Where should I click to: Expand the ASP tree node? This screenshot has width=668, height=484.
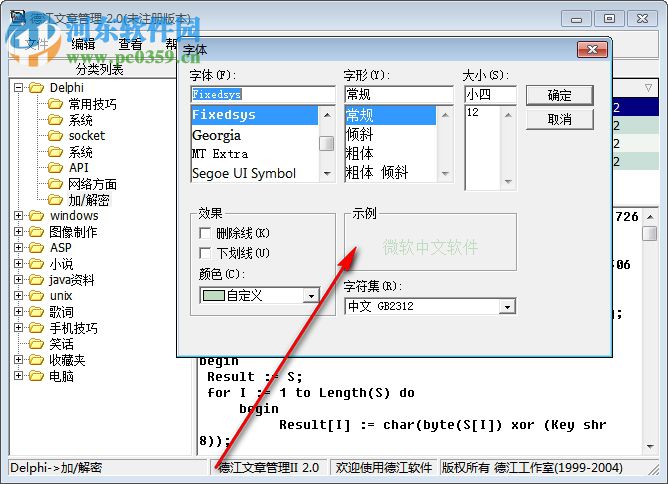tap(18, 248)
